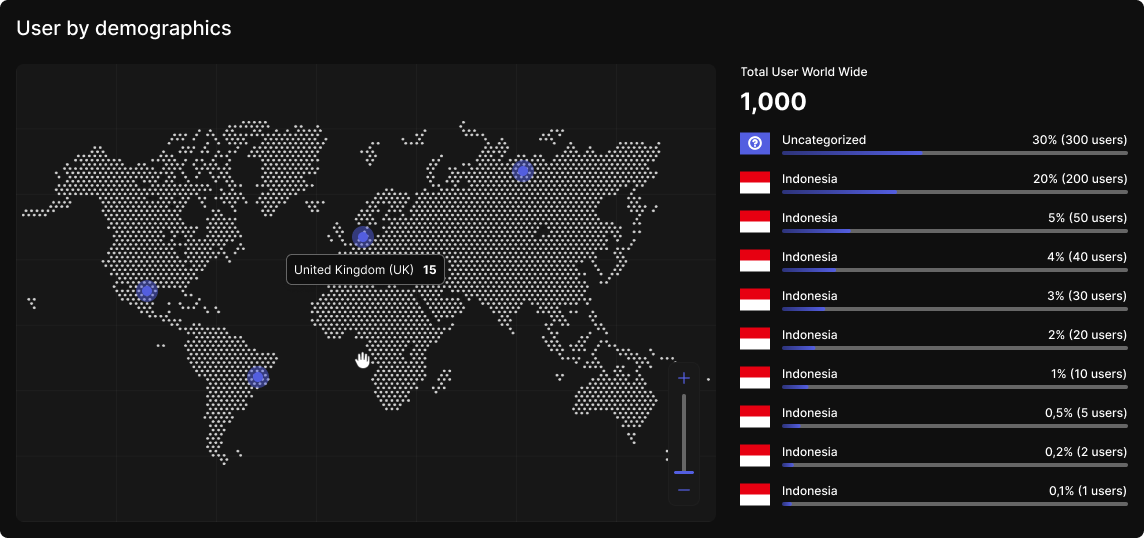Viewport: 1144px width, 538px height.
Task: Click the map zoom in plus icon
Action: 684,378
